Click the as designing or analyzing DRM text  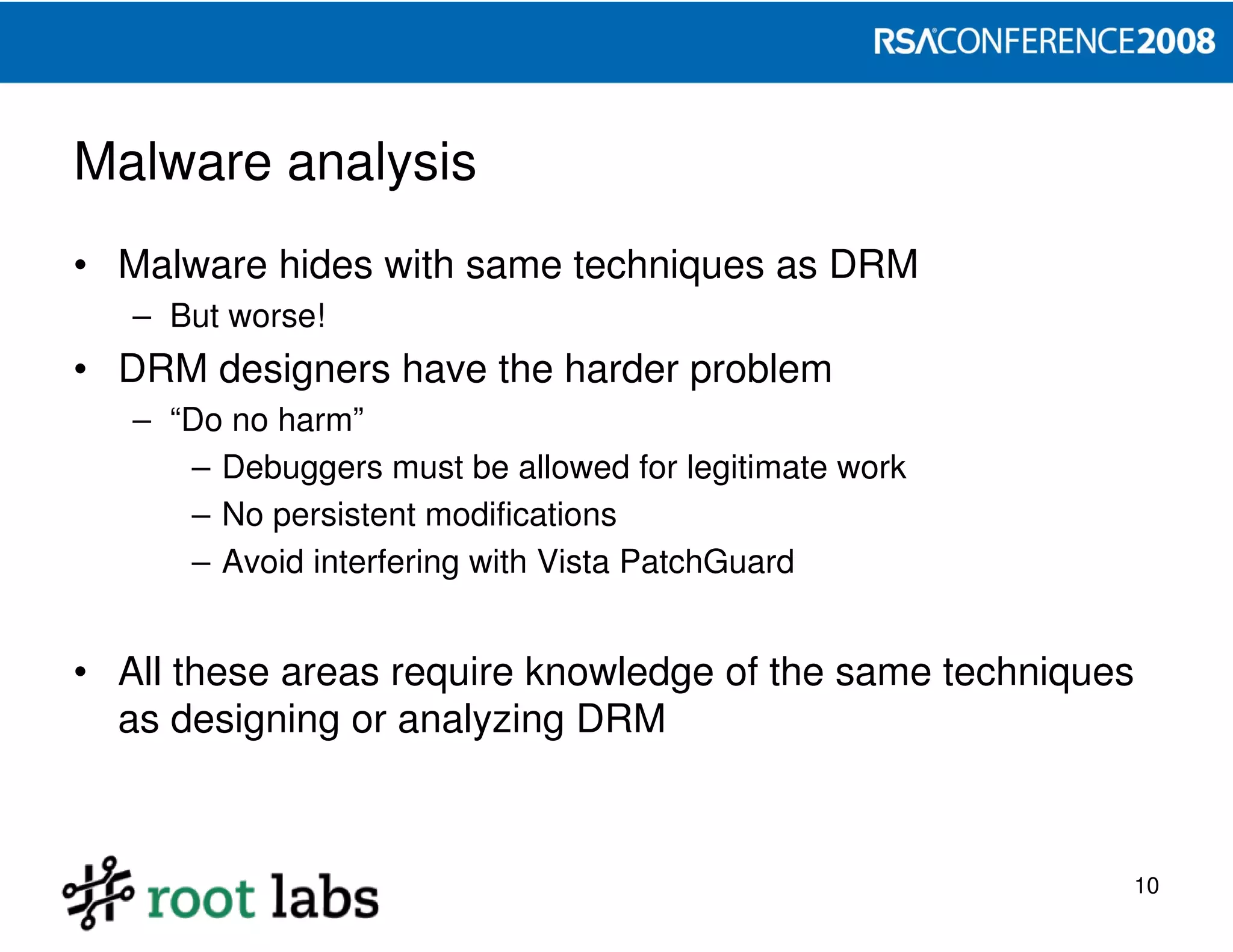(x=391, y=719)
